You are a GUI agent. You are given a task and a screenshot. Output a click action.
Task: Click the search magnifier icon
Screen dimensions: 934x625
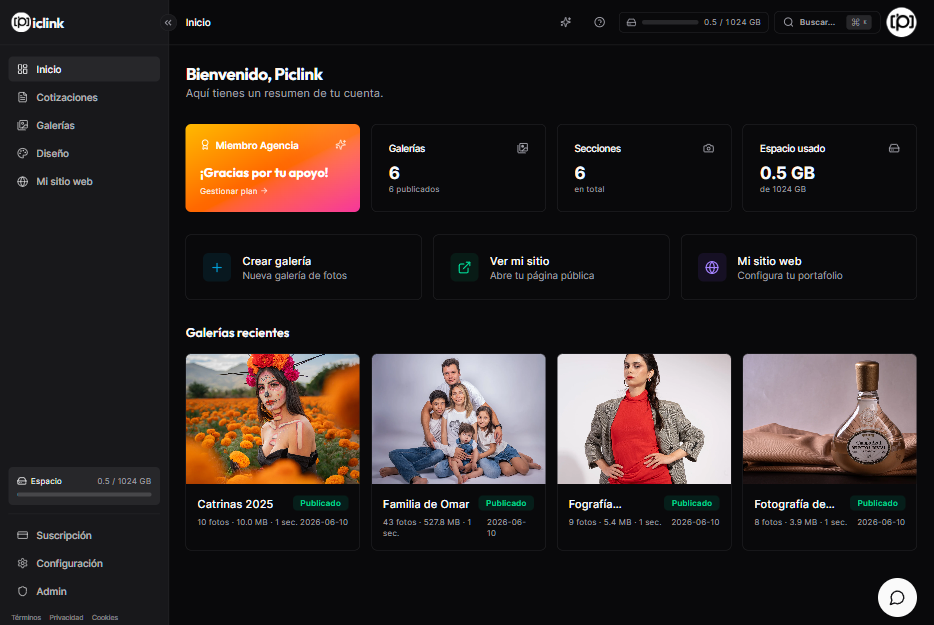pyautogui.click(x=788, y=22)
